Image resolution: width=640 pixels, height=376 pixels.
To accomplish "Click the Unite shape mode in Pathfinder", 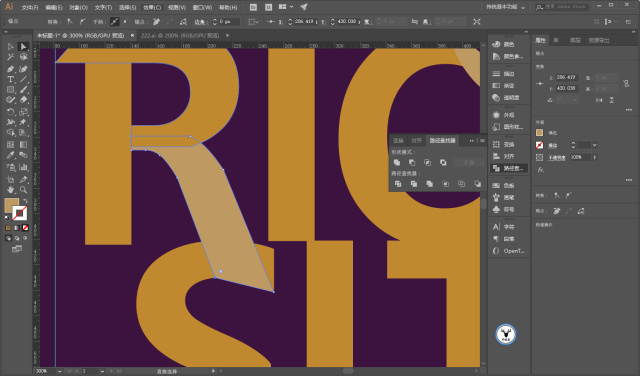I will click(397, 162).
